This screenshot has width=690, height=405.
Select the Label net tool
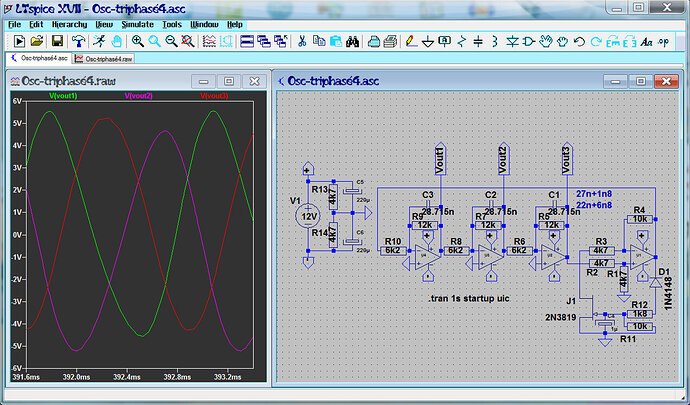(445, 41)
